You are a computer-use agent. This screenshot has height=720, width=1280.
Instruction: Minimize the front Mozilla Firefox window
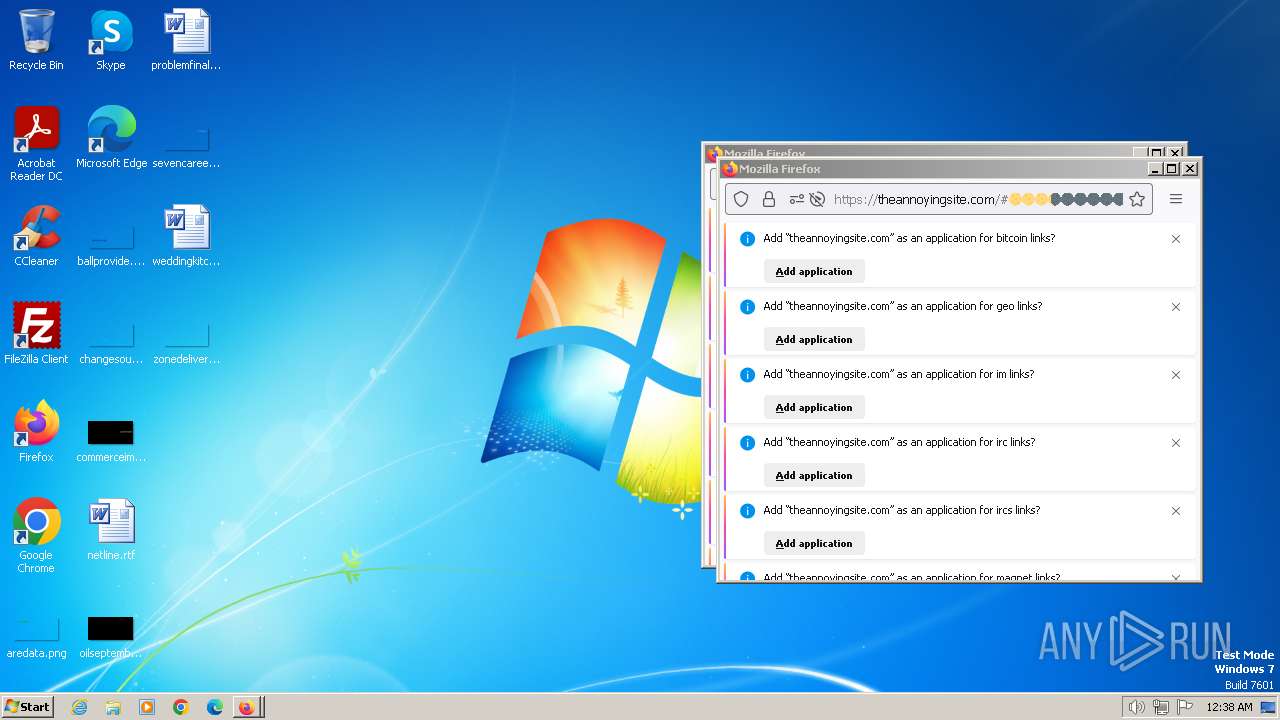(1155, 169)
